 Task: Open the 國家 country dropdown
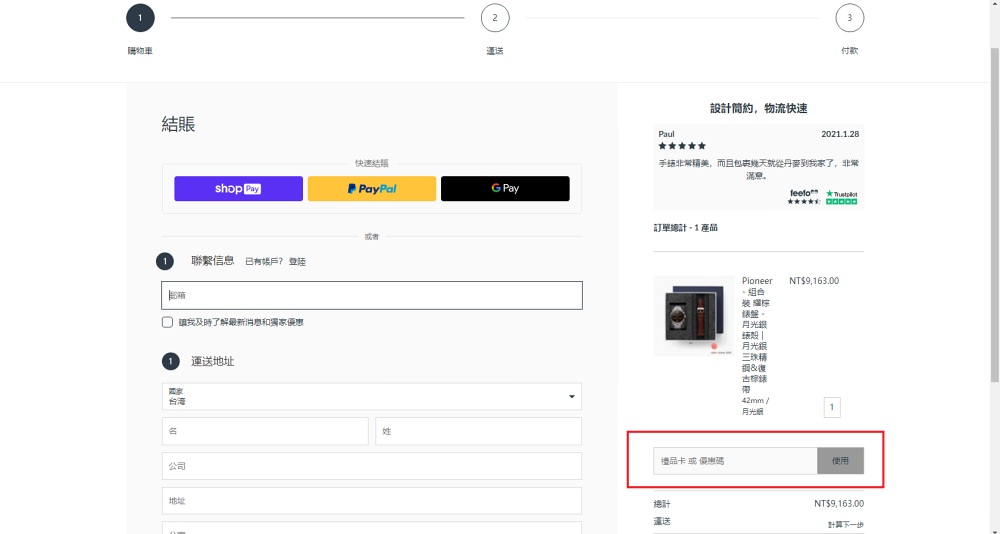tap(372, 396)
